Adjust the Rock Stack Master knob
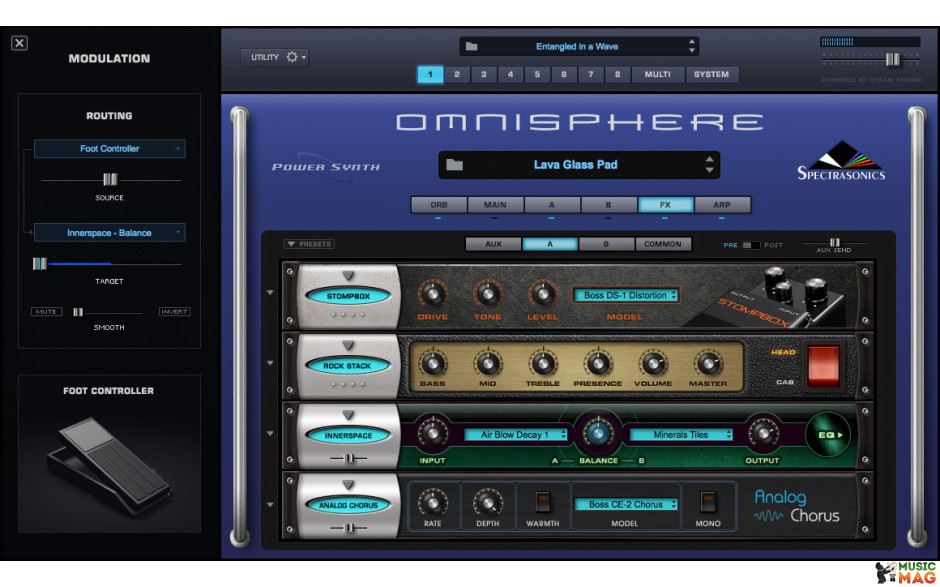Image resolution: width=940 pixels, height=587 pixels. tap(708, 363)
